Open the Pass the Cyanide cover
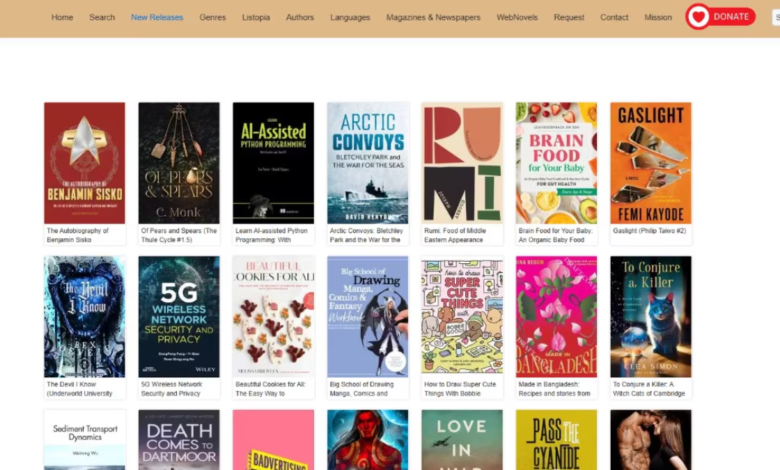This screenshot has height=470, width=780. (x=556, y=440)
